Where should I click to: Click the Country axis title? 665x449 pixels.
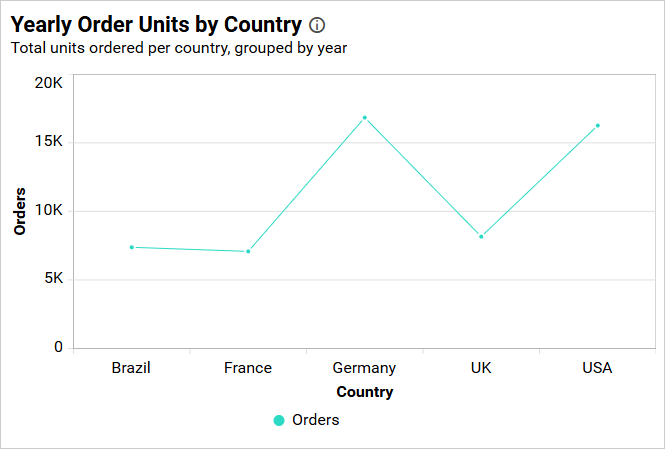pos(365,392)
